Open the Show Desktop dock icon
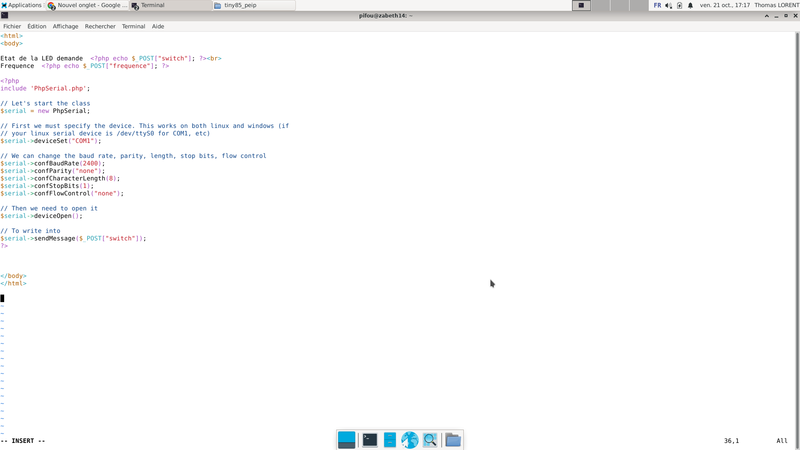 click(347, 440)
